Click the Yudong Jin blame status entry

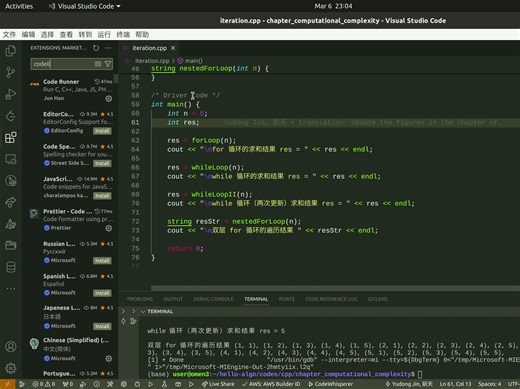click(409, 384)
